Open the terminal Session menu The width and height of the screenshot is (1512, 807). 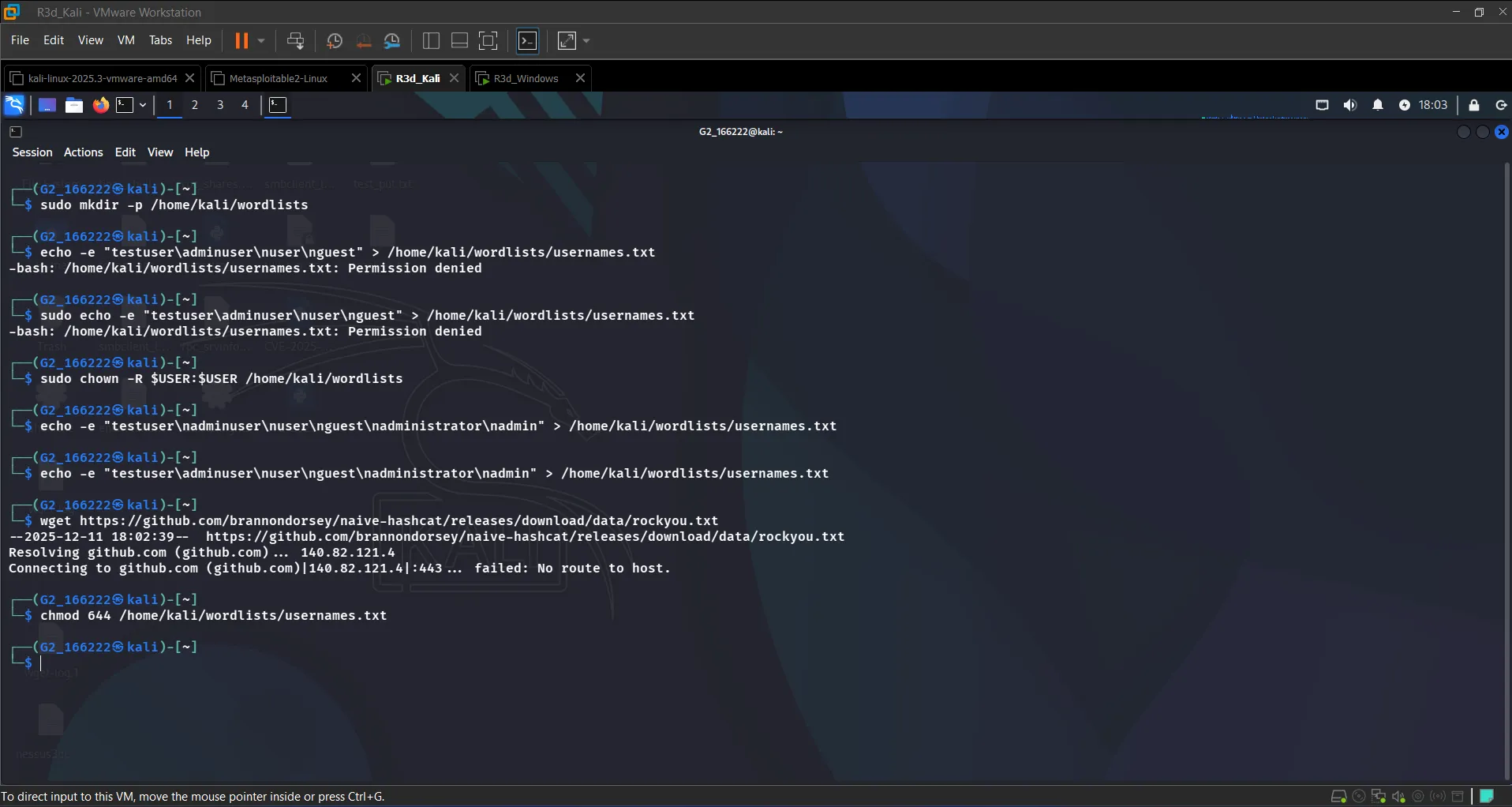32,152
